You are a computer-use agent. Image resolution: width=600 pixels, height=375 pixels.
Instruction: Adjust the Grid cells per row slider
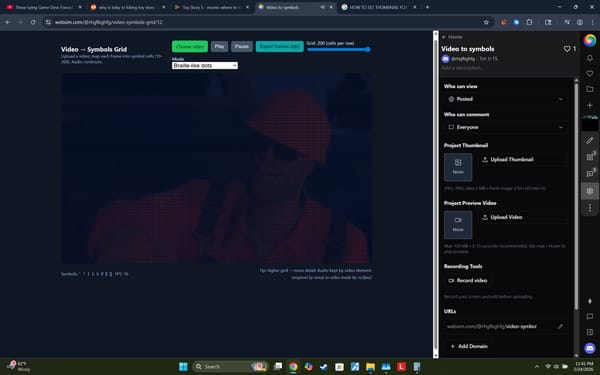point(339,49)
